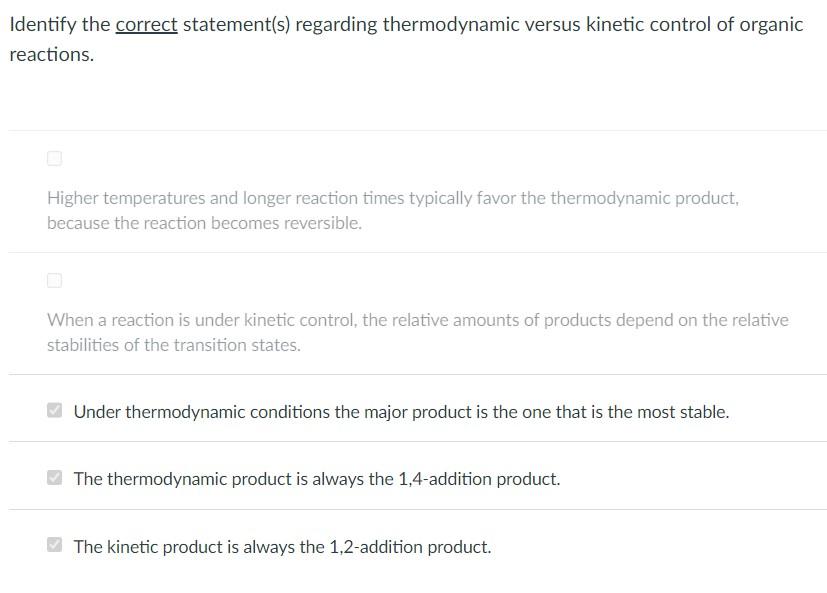827x593 pixels.
Task: Uncheck the 1,2-addition kinetic product checkbox
Action: pyautogui.click(x=54, y=545)
